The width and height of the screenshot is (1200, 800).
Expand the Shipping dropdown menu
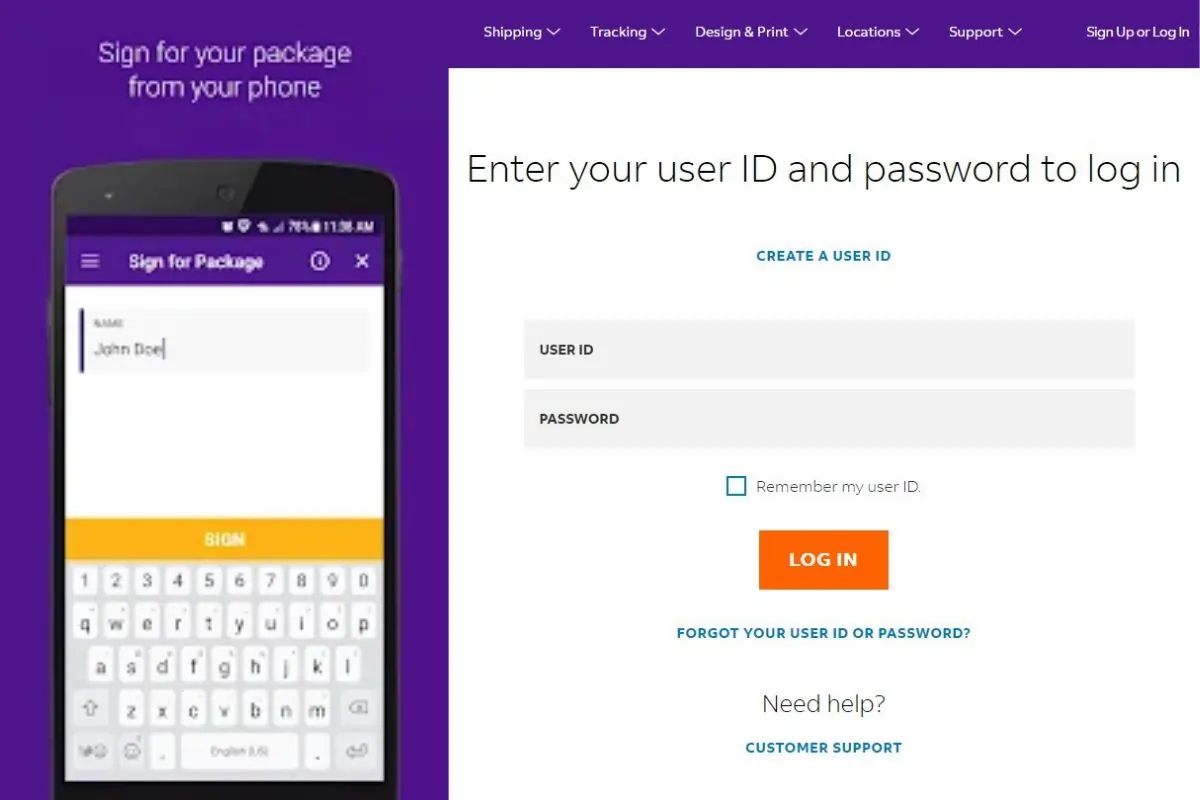(521, 32)
